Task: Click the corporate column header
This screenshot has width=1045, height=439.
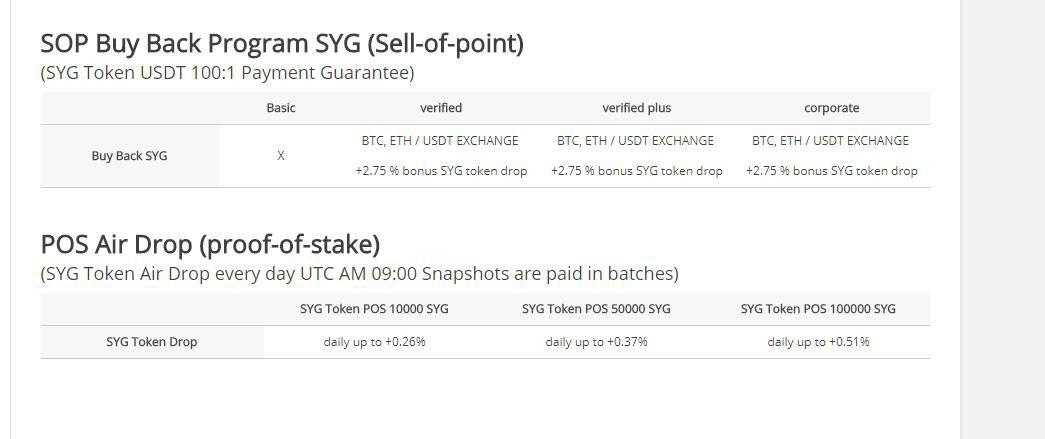Action: pyautogui.click(x=832, y=108)
